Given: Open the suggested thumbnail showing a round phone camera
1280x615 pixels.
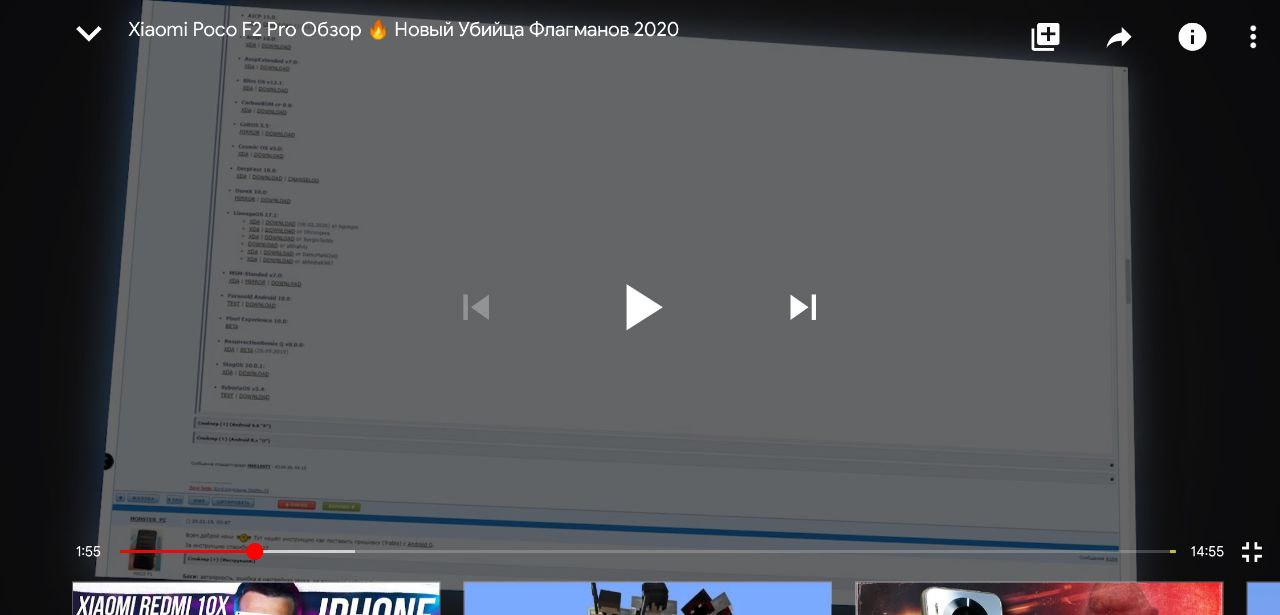Looking at the screenshot, I should click(1039, 598).
